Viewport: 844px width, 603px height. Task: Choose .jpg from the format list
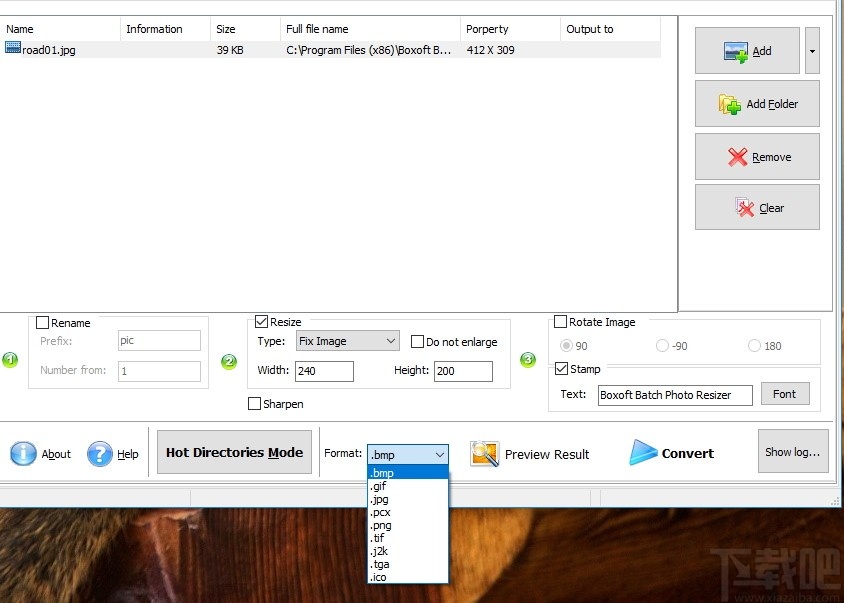coord(408,499)
